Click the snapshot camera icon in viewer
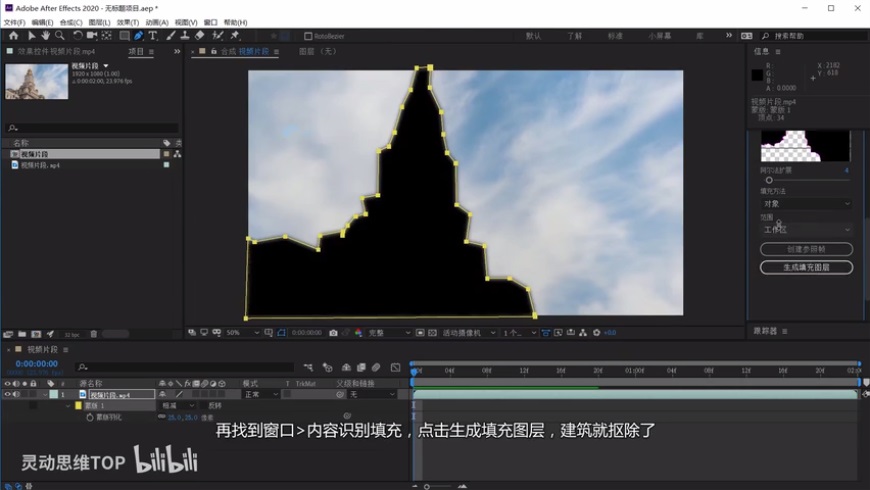870x490 pixels. click(333, 333)
